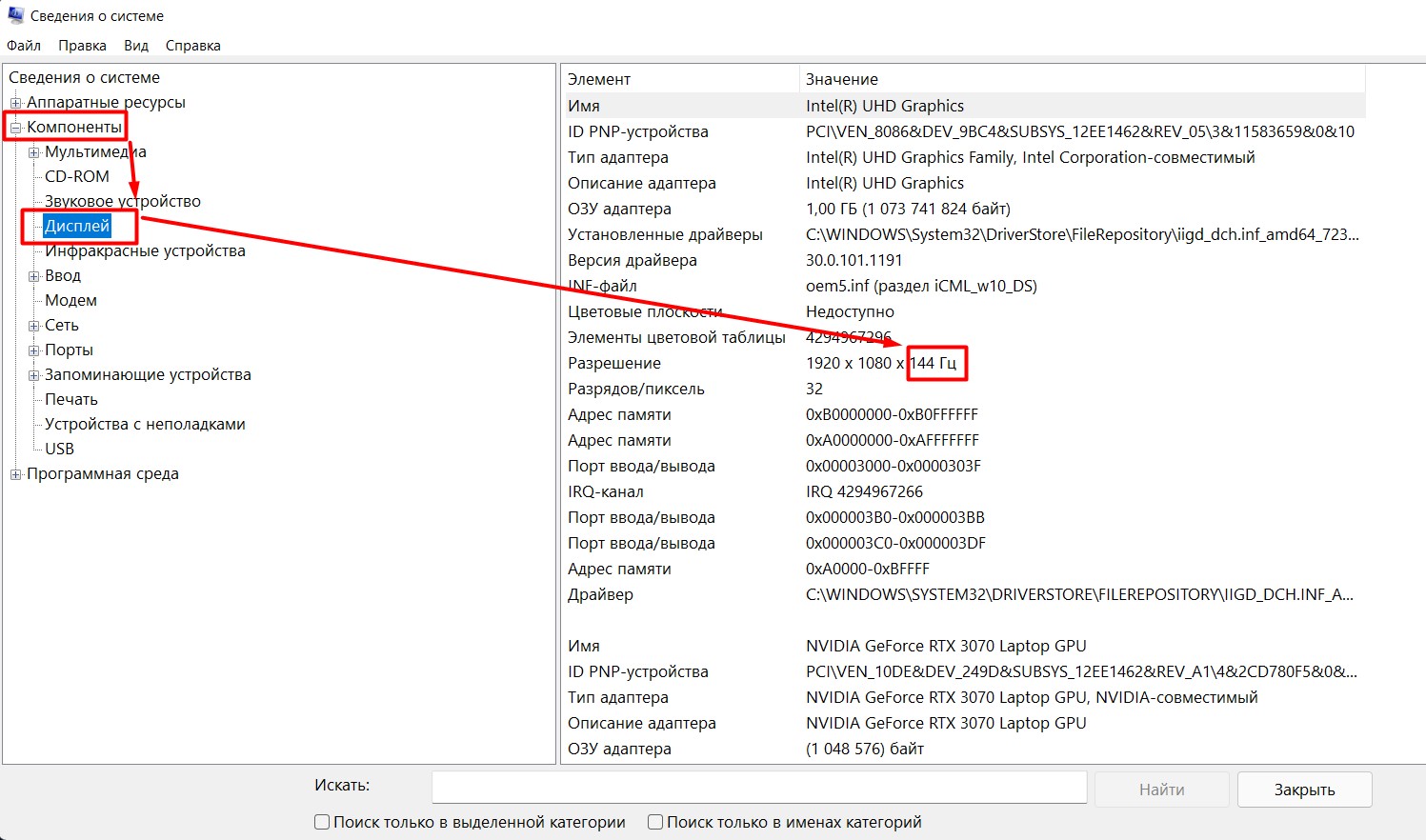Image resolution: width=1426 pixels, height=840 pixels.
Task: Select the USB tree item
Action: (x=59, y=449)
